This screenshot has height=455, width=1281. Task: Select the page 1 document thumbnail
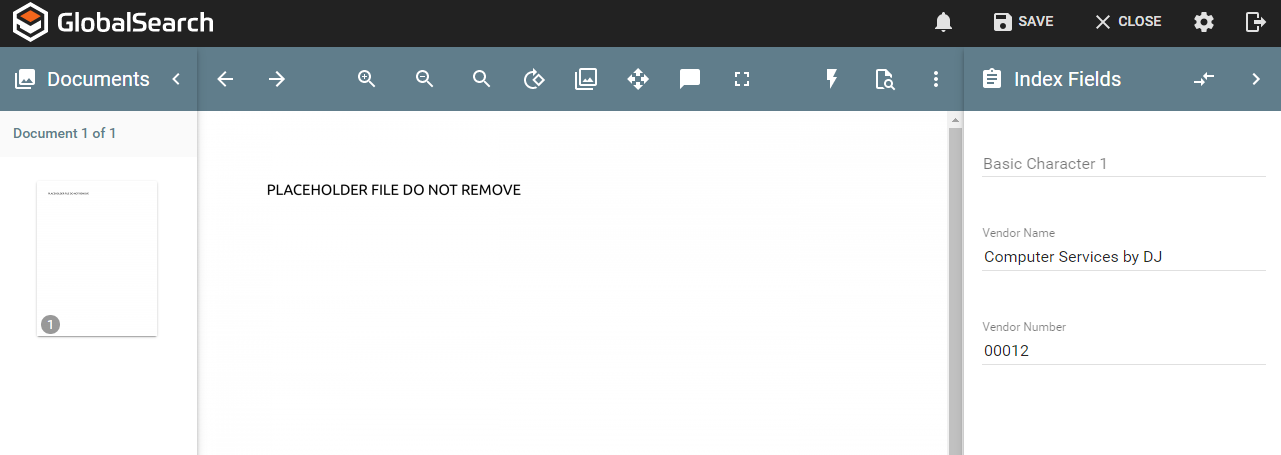[x=97, y=258]
